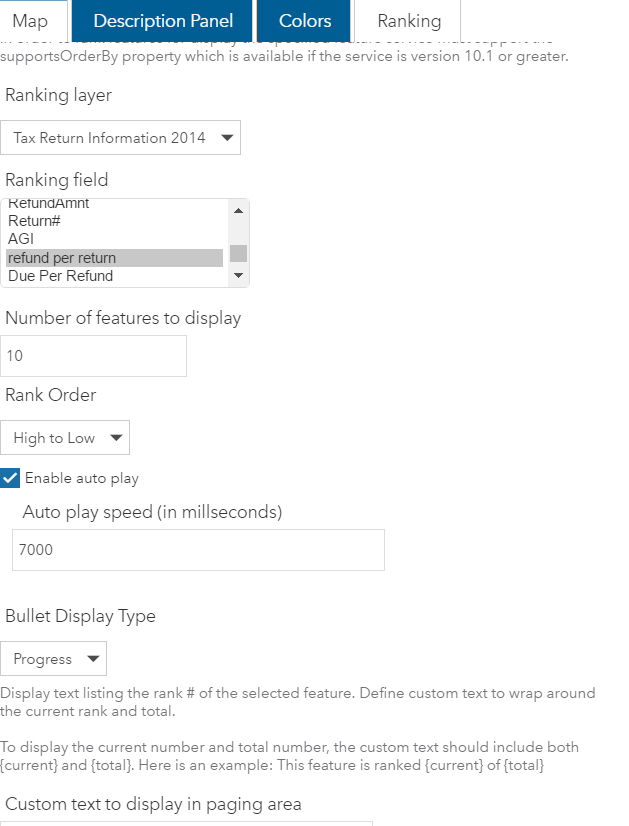This screenshot has height=826, width=629.
Task: Expand the Bullet Display Type dropdown
Action: [54, 659]
